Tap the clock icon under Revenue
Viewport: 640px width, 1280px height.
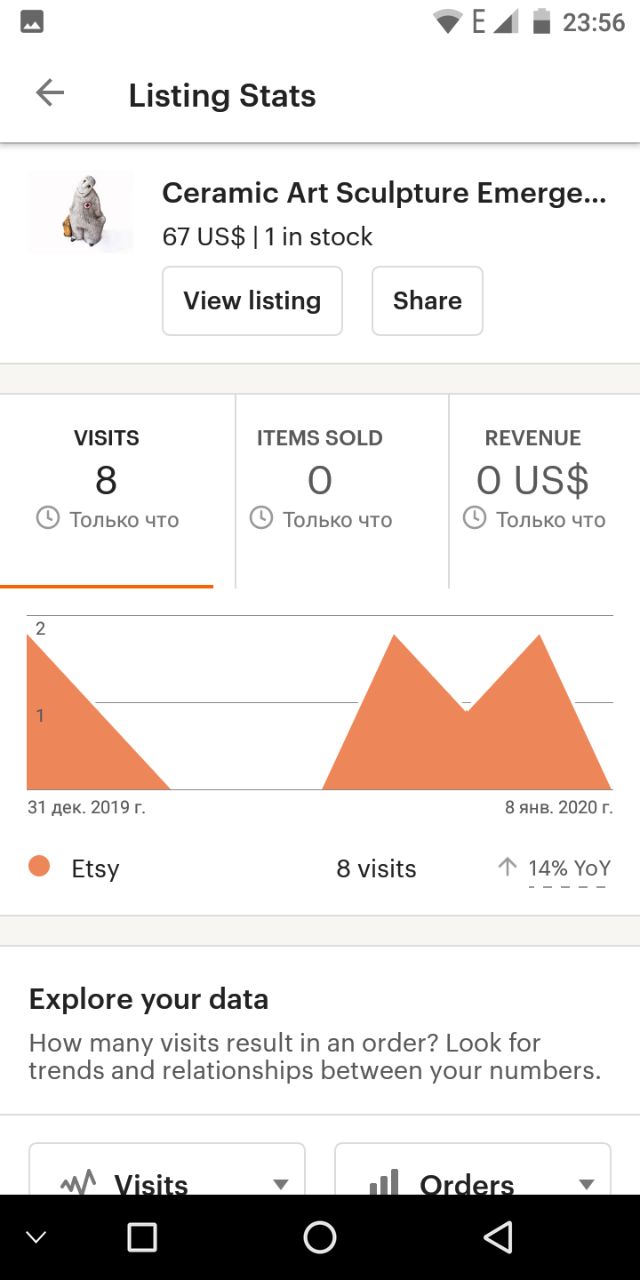(x=474, y=518)
